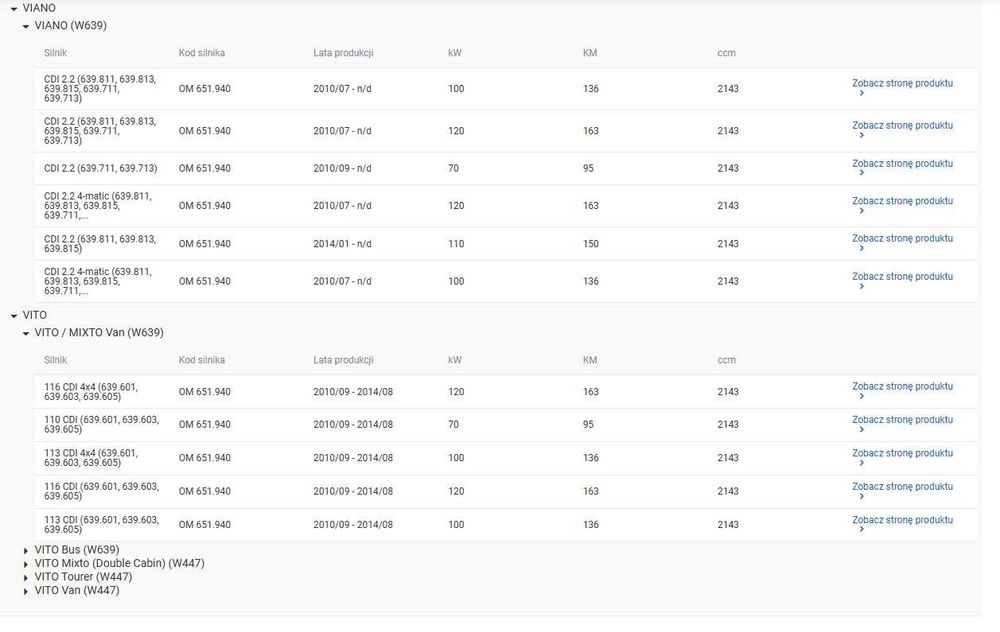Open product page for Viano CDI 2.2 100 kW 2010/07
The height and width of the screenshot is (632, 1000).
[902, 84]
